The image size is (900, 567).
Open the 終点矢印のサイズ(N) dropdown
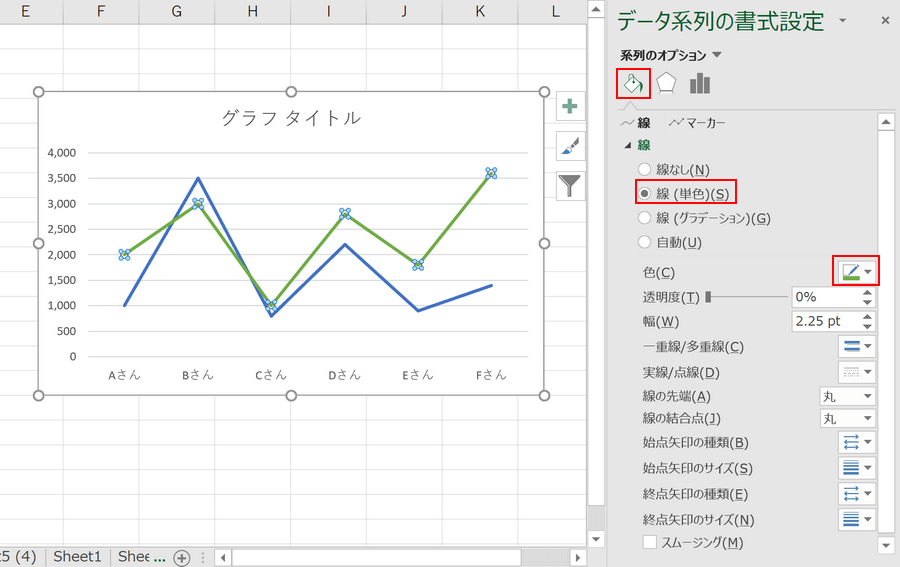click(x=856, y=519)
